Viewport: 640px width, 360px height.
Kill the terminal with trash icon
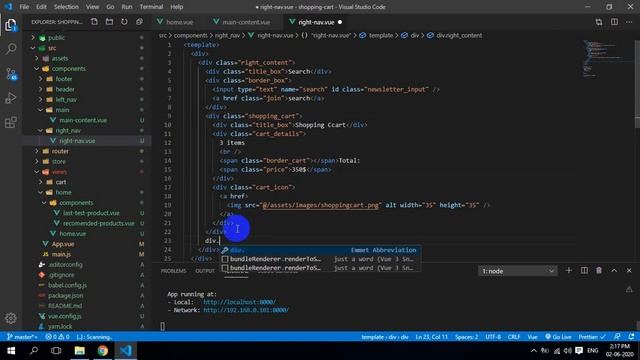[x=599, y=271]
